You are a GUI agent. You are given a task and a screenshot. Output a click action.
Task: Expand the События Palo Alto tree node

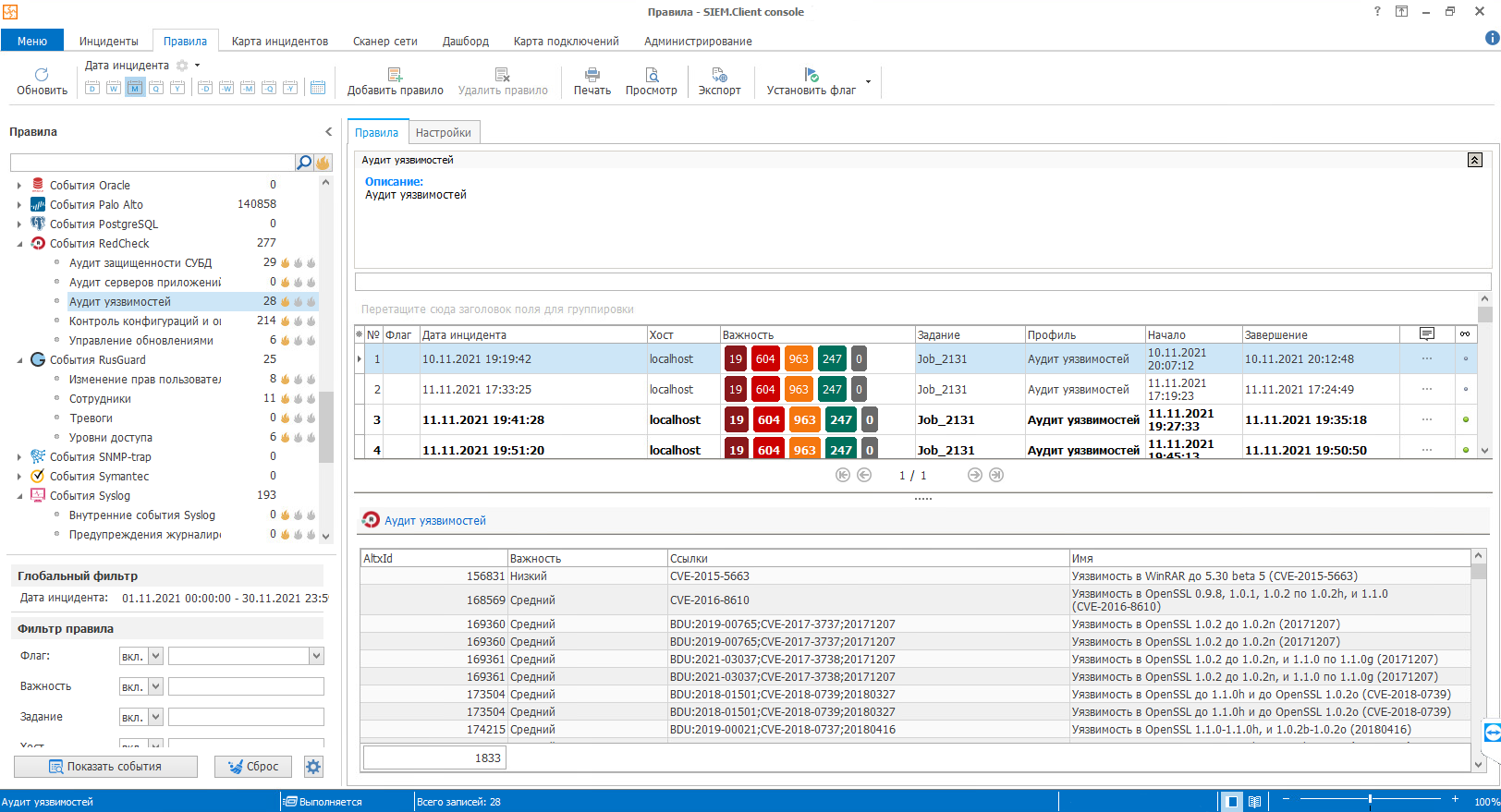pos(18,205)
